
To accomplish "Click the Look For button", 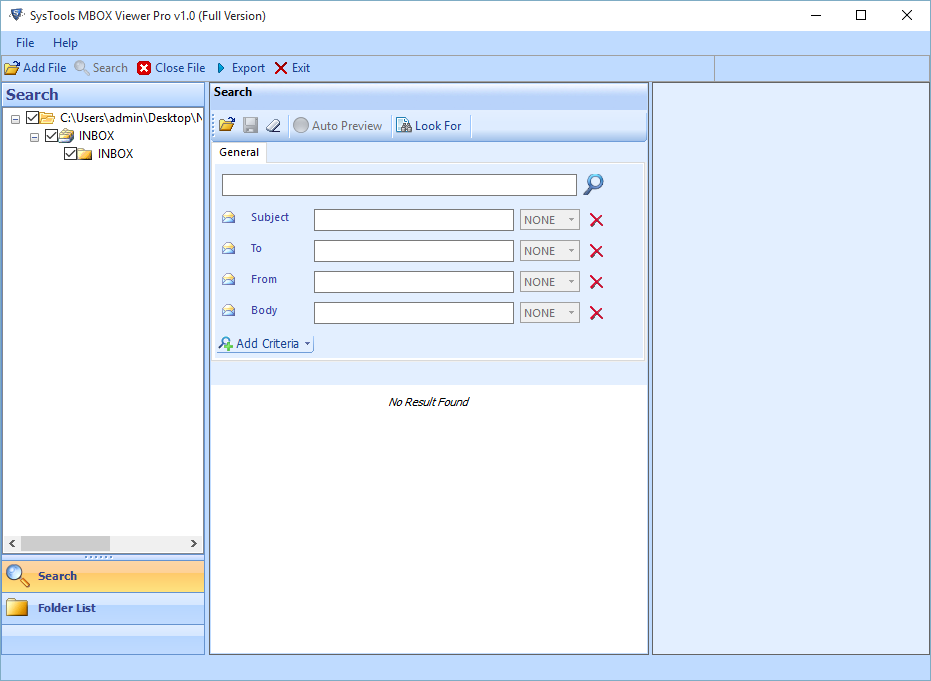I will 429,125.
